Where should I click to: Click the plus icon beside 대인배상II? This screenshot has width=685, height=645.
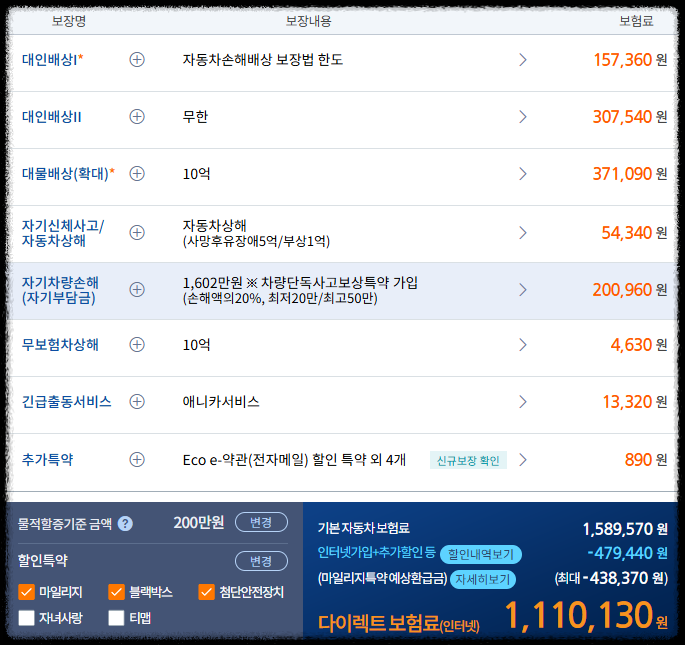(x=137, y=117)
